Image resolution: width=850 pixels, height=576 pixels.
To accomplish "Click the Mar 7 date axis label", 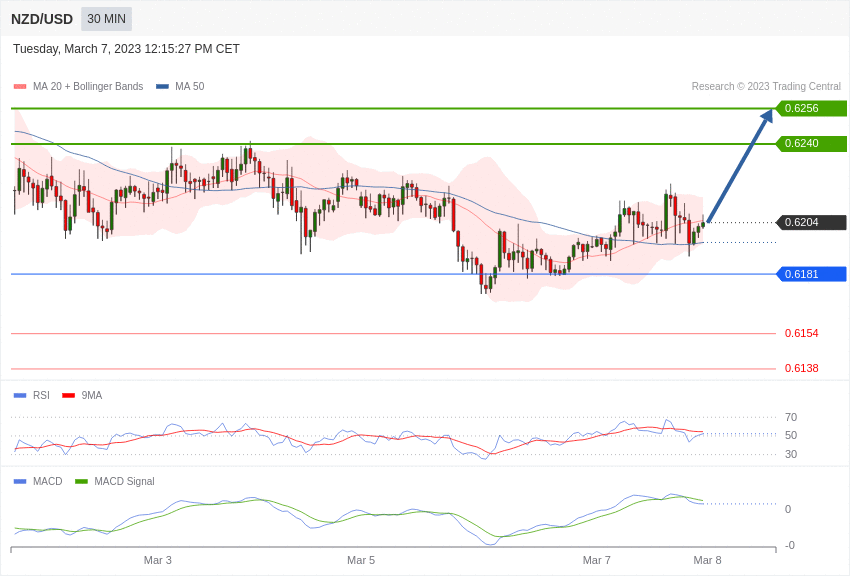I will coord(596,560).
